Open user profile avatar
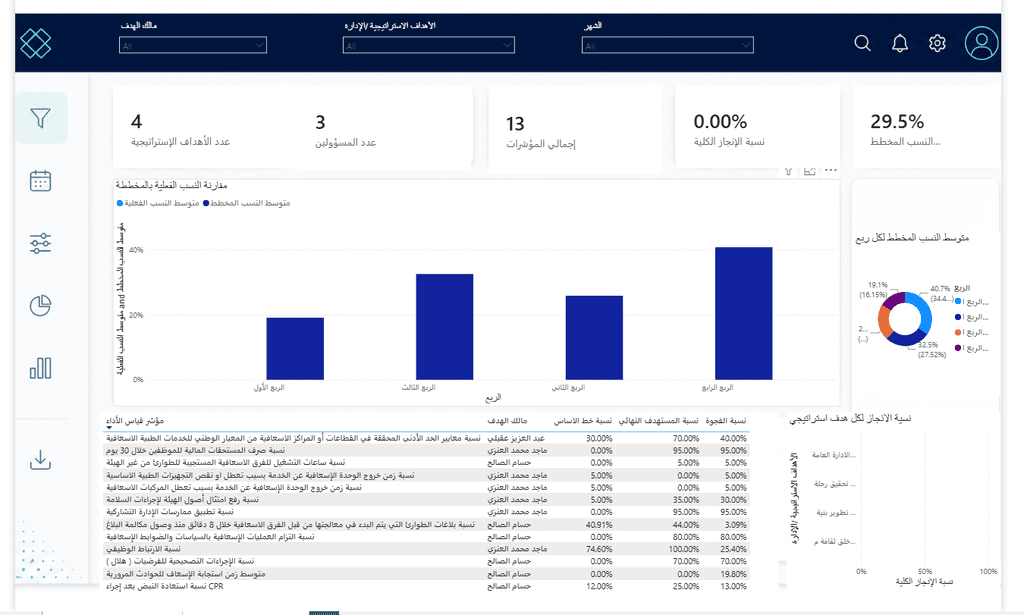1024x615 pixels. pos(982,43)
